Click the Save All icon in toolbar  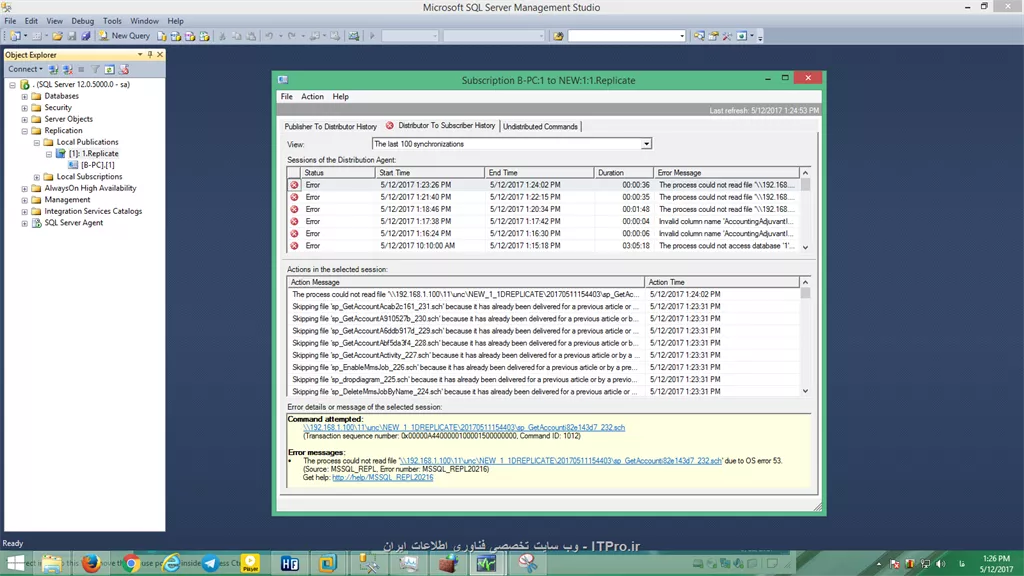click(x=86, y=36)
